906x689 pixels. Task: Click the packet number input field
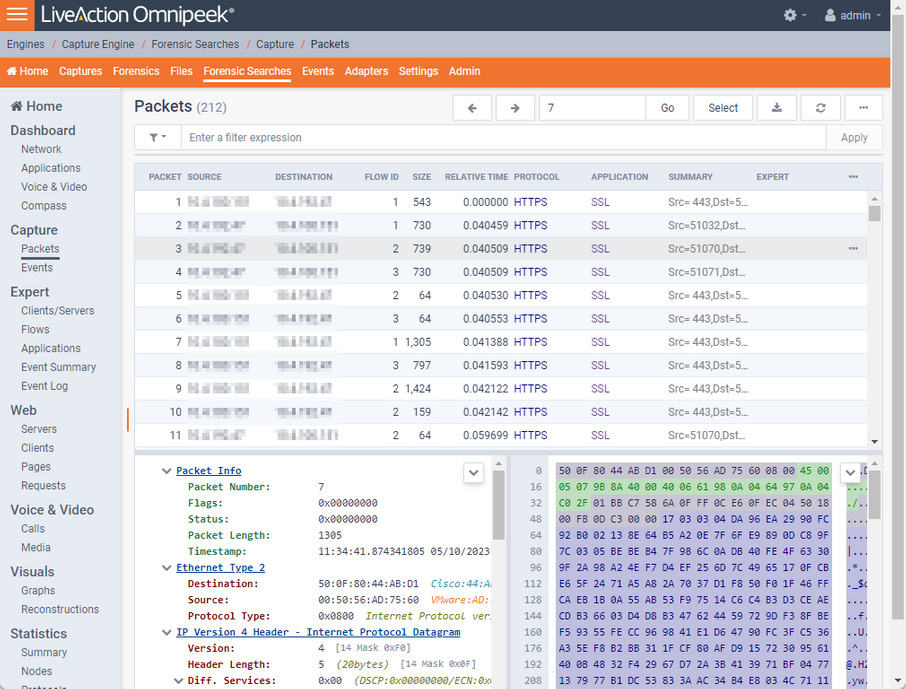point(590,107)
